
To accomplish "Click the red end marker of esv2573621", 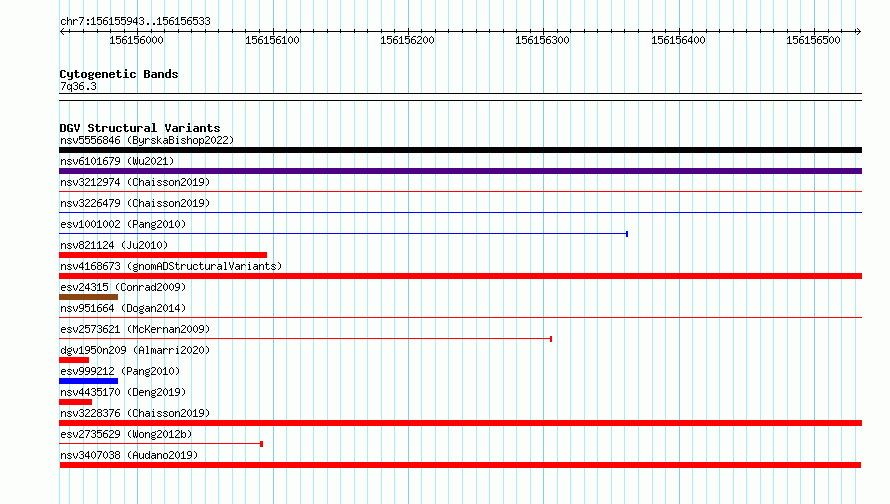I will (551, 339).
